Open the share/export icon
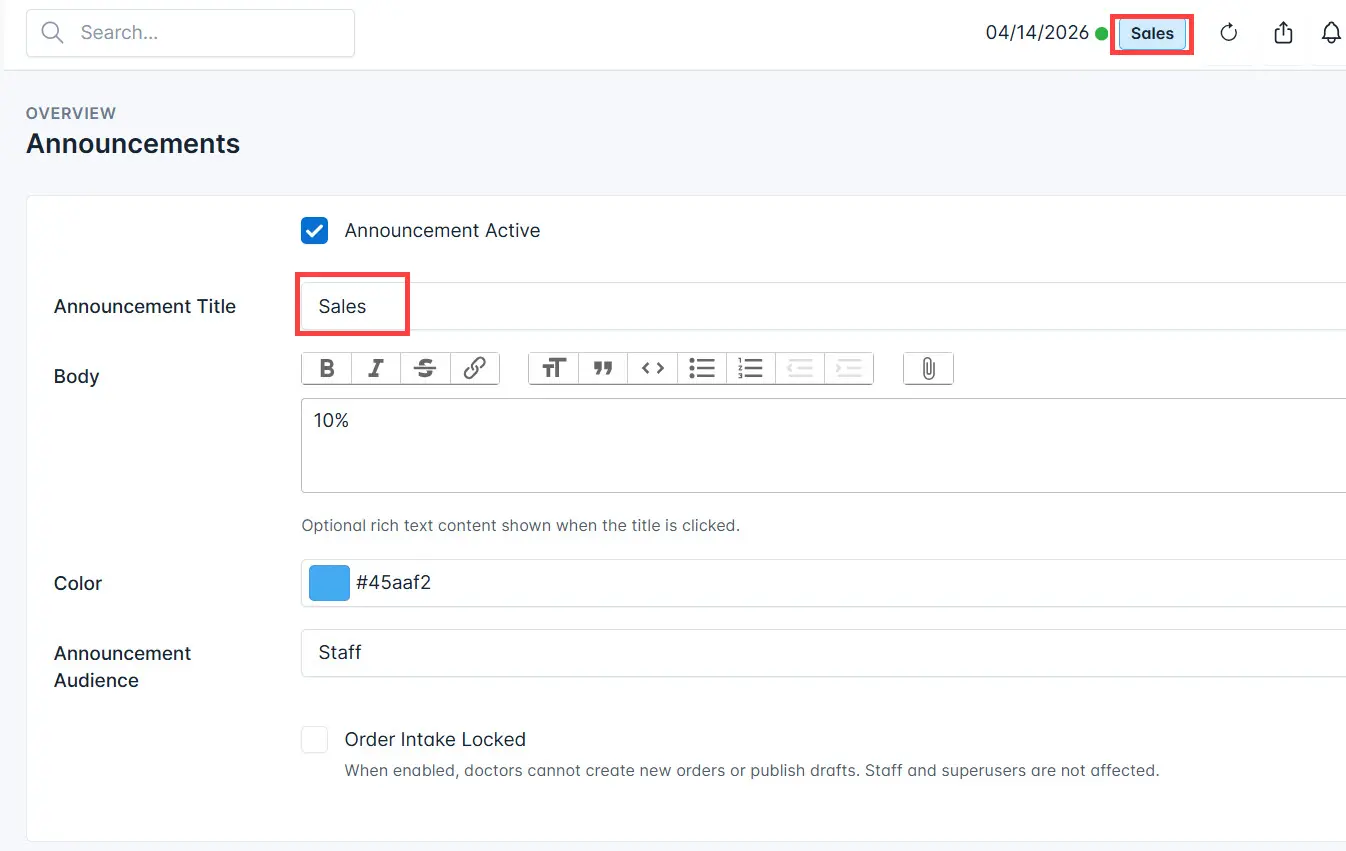 click(x=1283, y=33)
